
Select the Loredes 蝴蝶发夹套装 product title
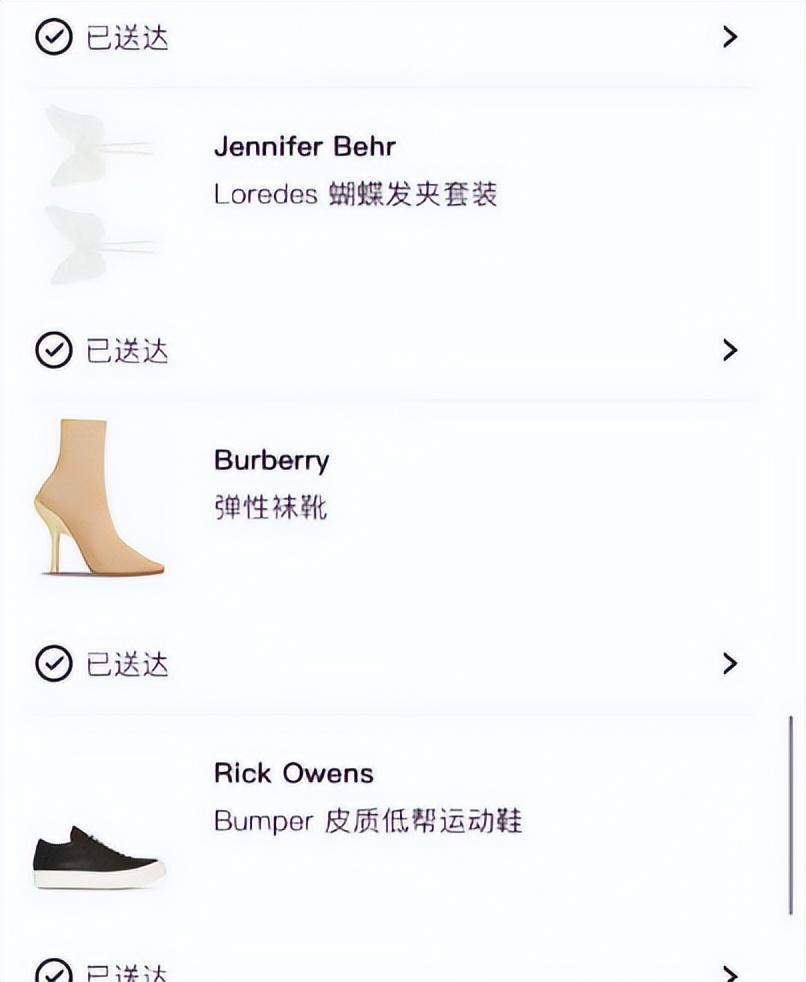click(x=355, y=194)
